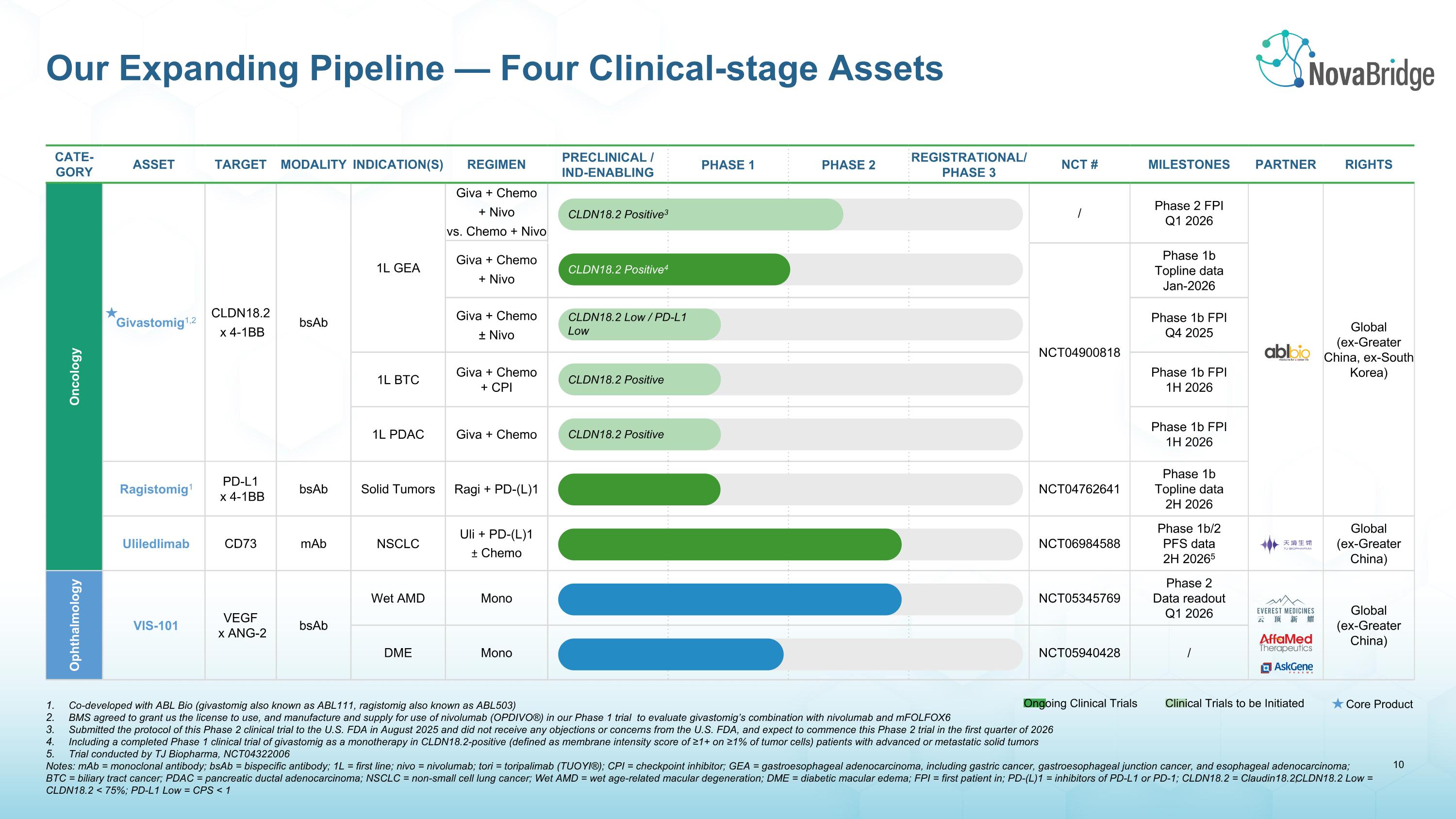This screenshot has height=819, width=1456.
Task: Select the VIS-101 asset name
Action: coord(155,626)
